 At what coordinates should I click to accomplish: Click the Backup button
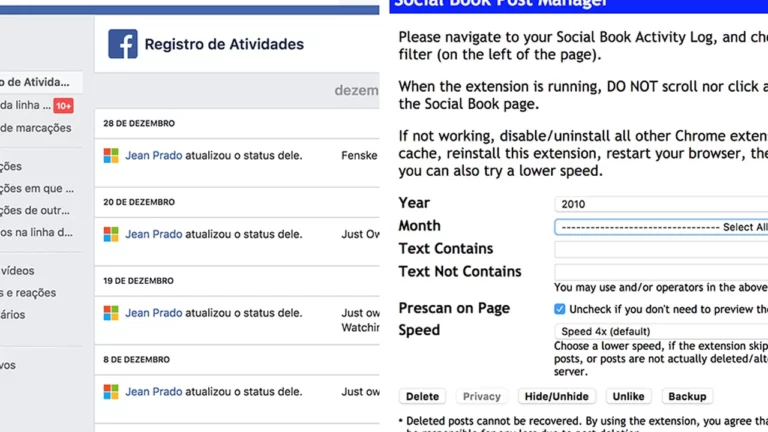687,396
